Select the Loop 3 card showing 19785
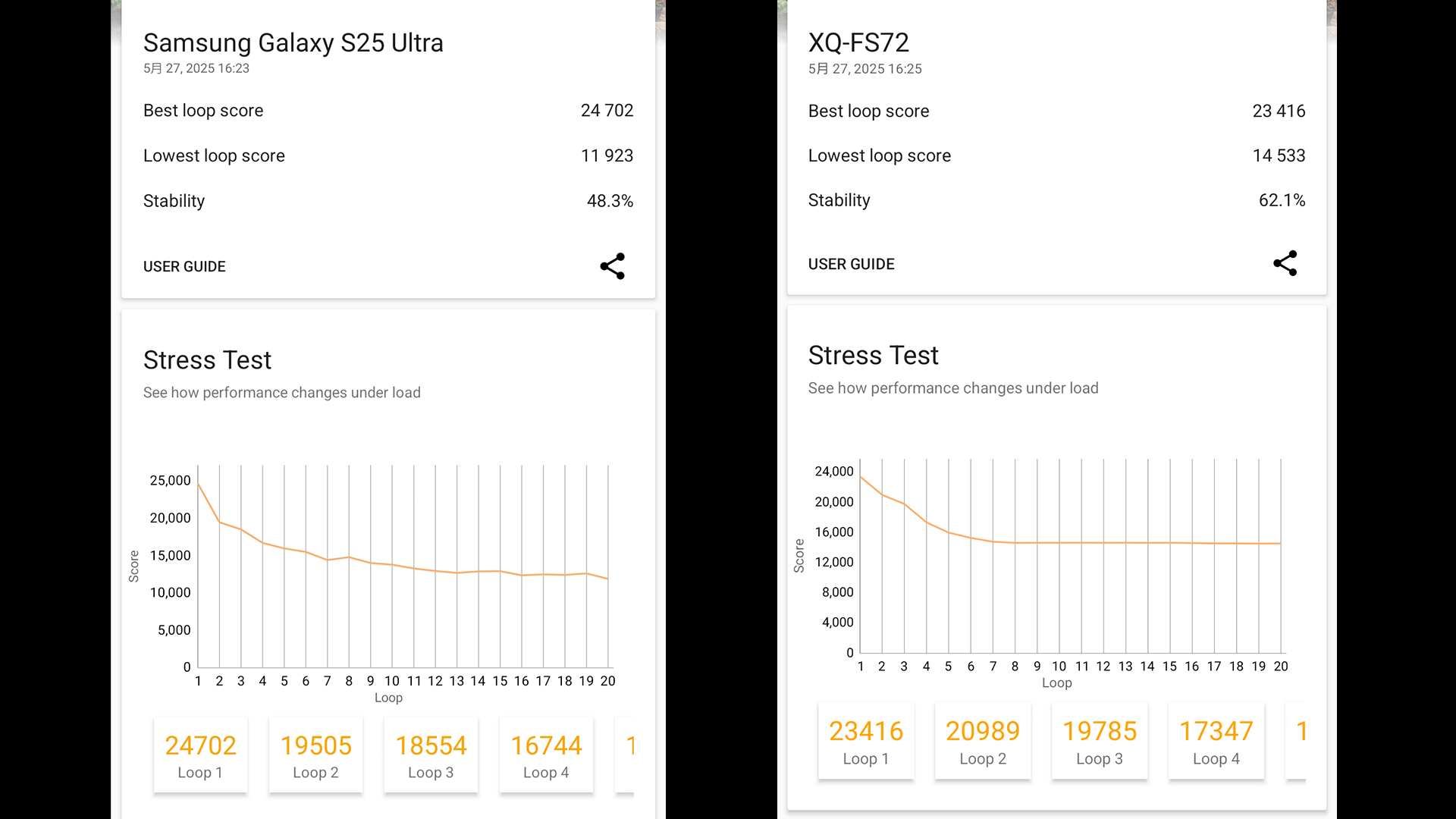 [1100, 742]
